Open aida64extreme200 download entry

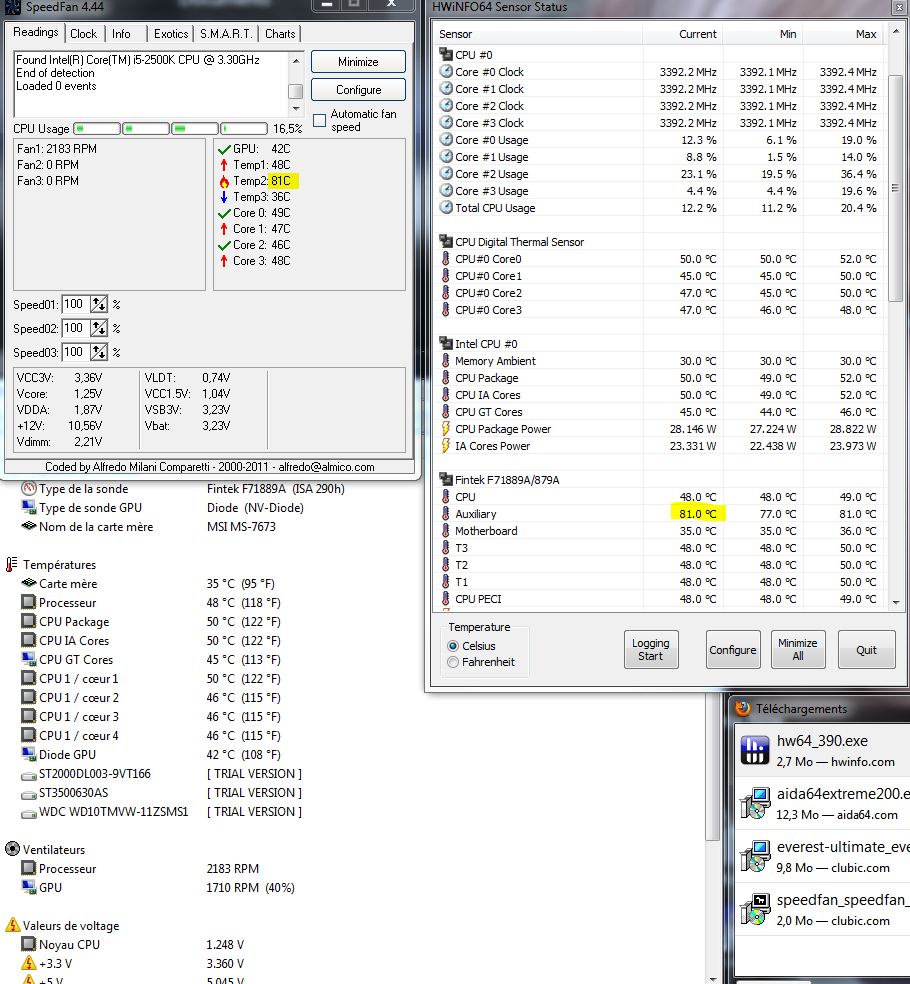tap(822, 803)
